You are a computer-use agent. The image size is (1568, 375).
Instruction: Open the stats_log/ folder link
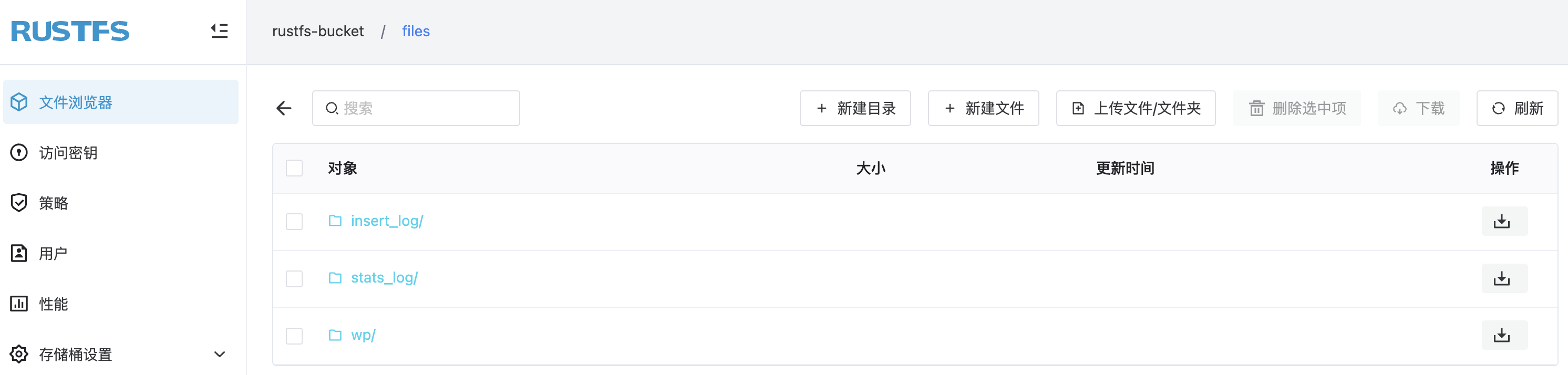pos(384,278)
